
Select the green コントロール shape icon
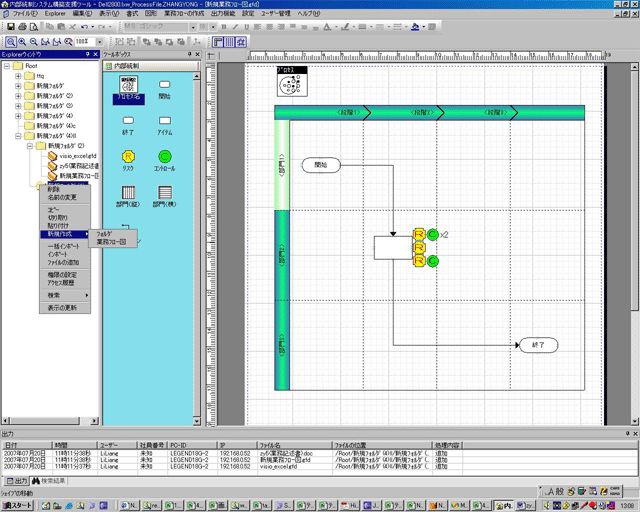165,157
